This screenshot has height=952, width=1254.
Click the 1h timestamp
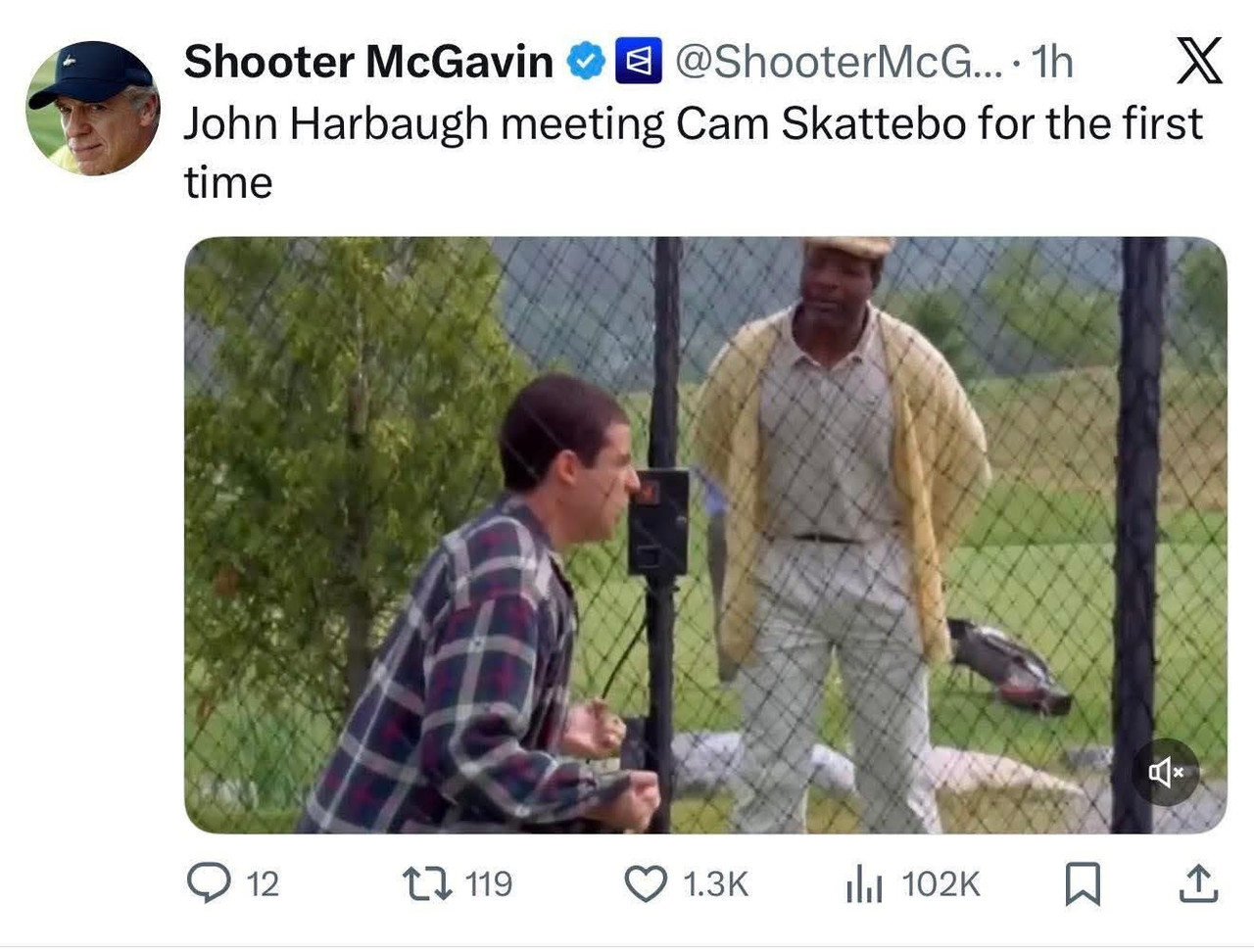[1053, 62]
